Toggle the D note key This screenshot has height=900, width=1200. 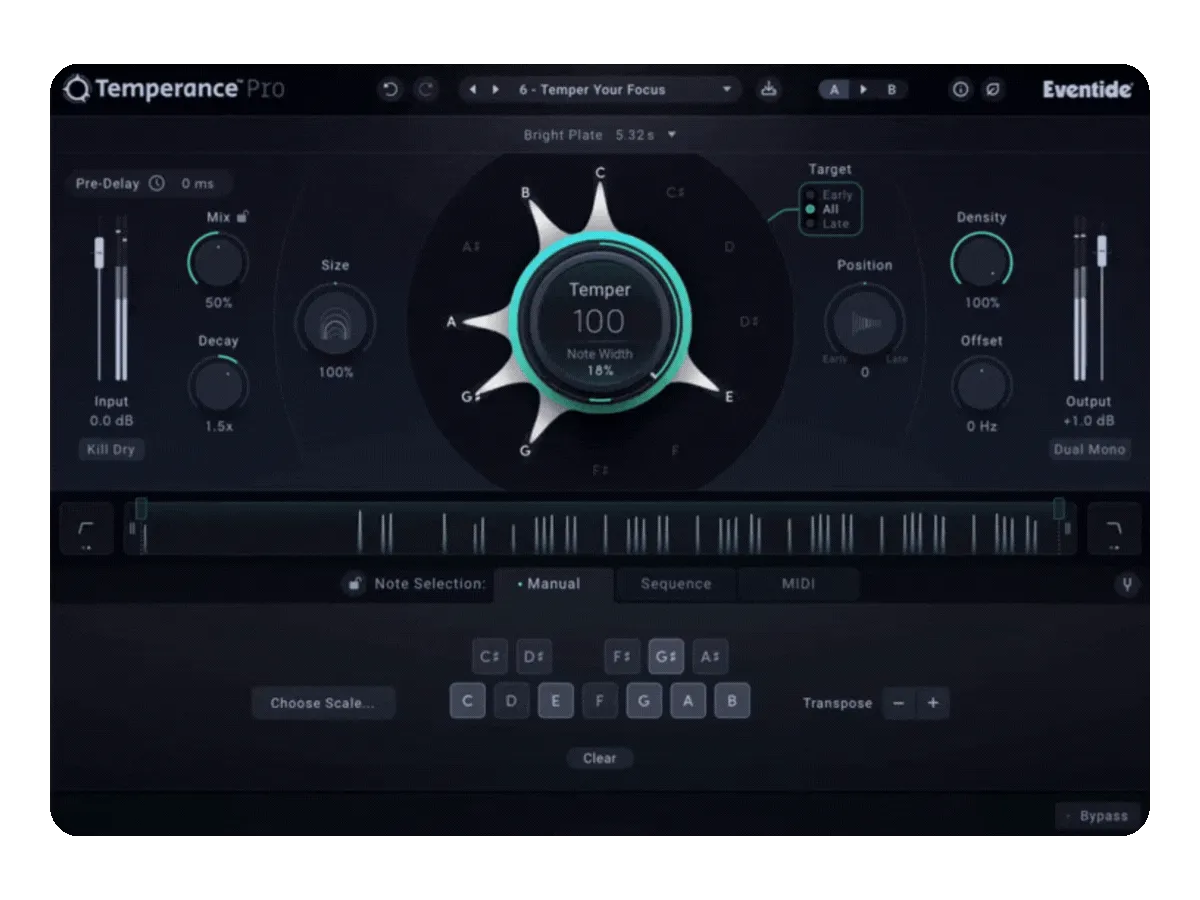tap(512, 701)
